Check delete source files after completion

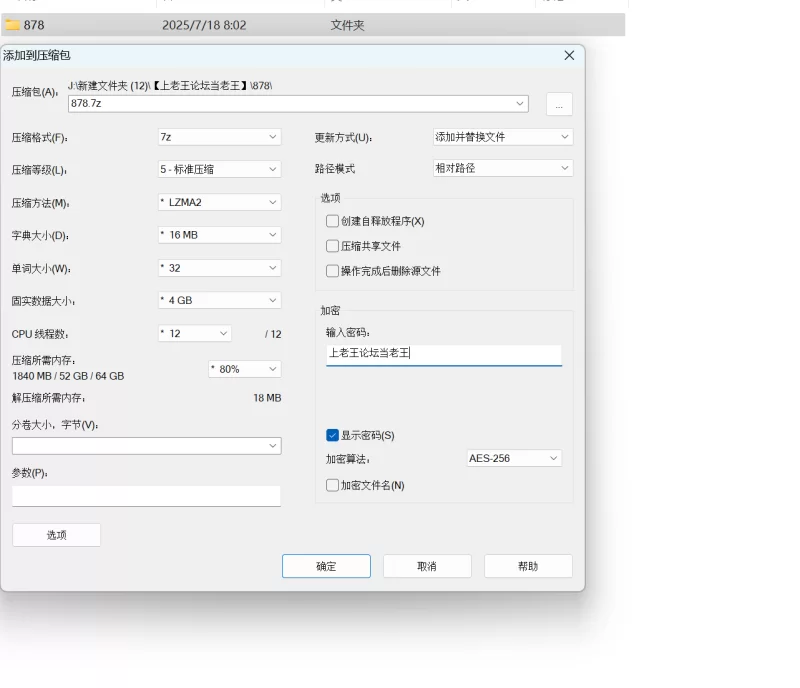click(333, 271)
